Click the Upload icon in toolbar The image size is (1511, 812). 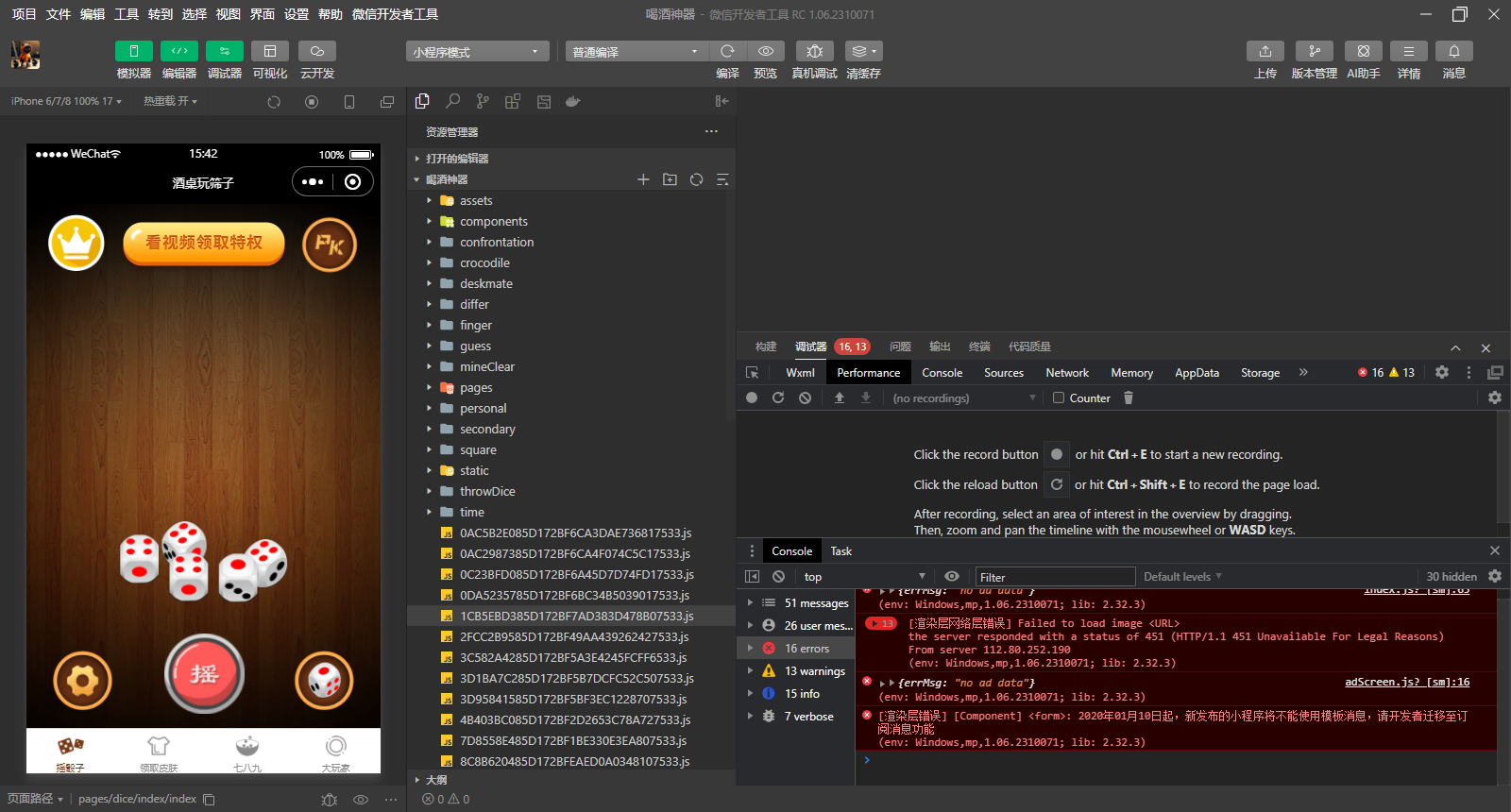(x=1265, y=51)
